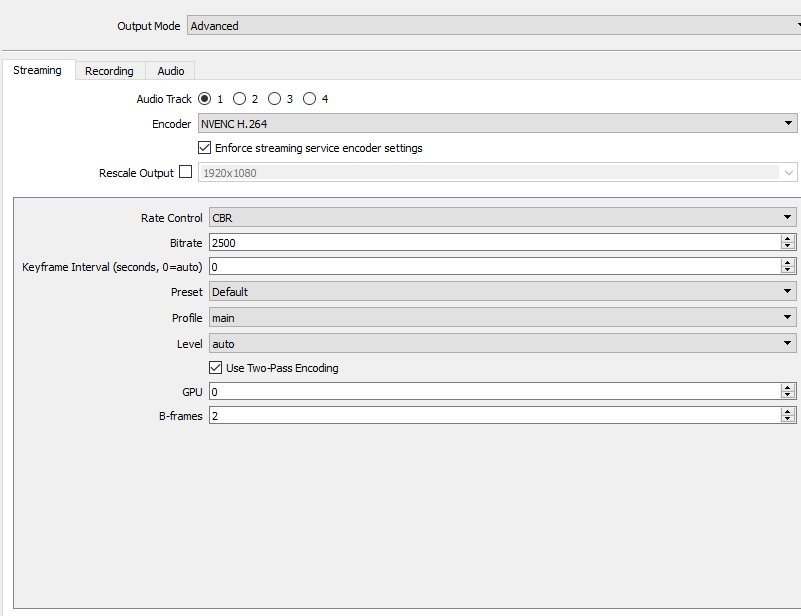
Task: Open the Output Mode dropdown
Action: click(494, 26)
